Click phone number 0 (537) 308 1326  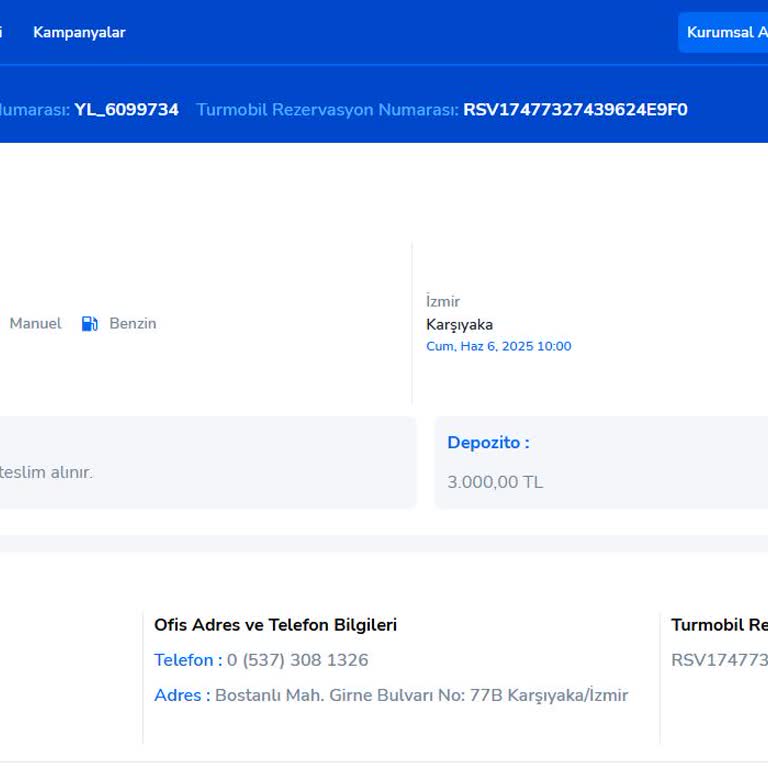[297, 660]
